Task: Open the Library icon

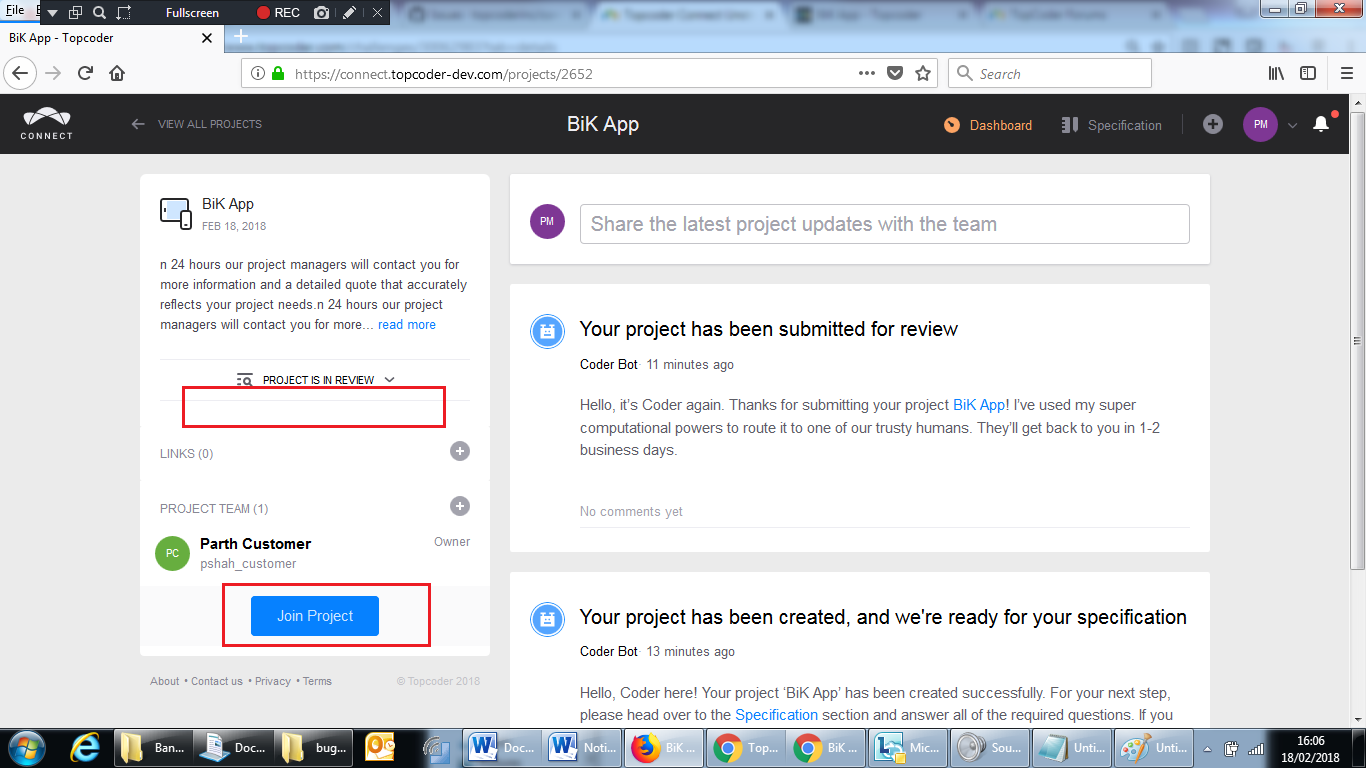Action: 1277,73
